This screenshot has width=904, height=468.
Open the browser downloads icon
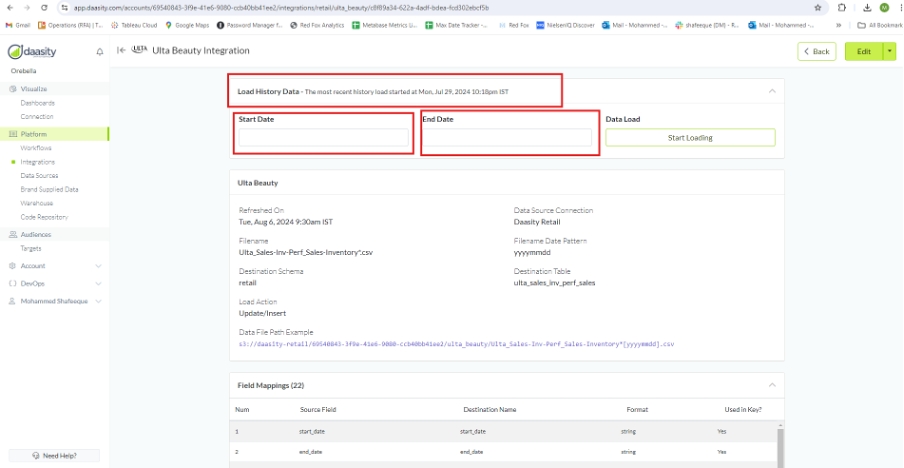[x=865, y=7]
